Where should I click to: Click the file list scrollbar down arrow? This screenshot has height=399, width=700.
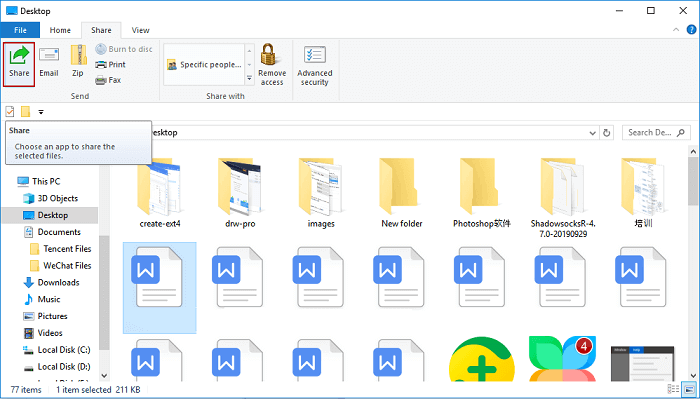[x=693, y=376]
